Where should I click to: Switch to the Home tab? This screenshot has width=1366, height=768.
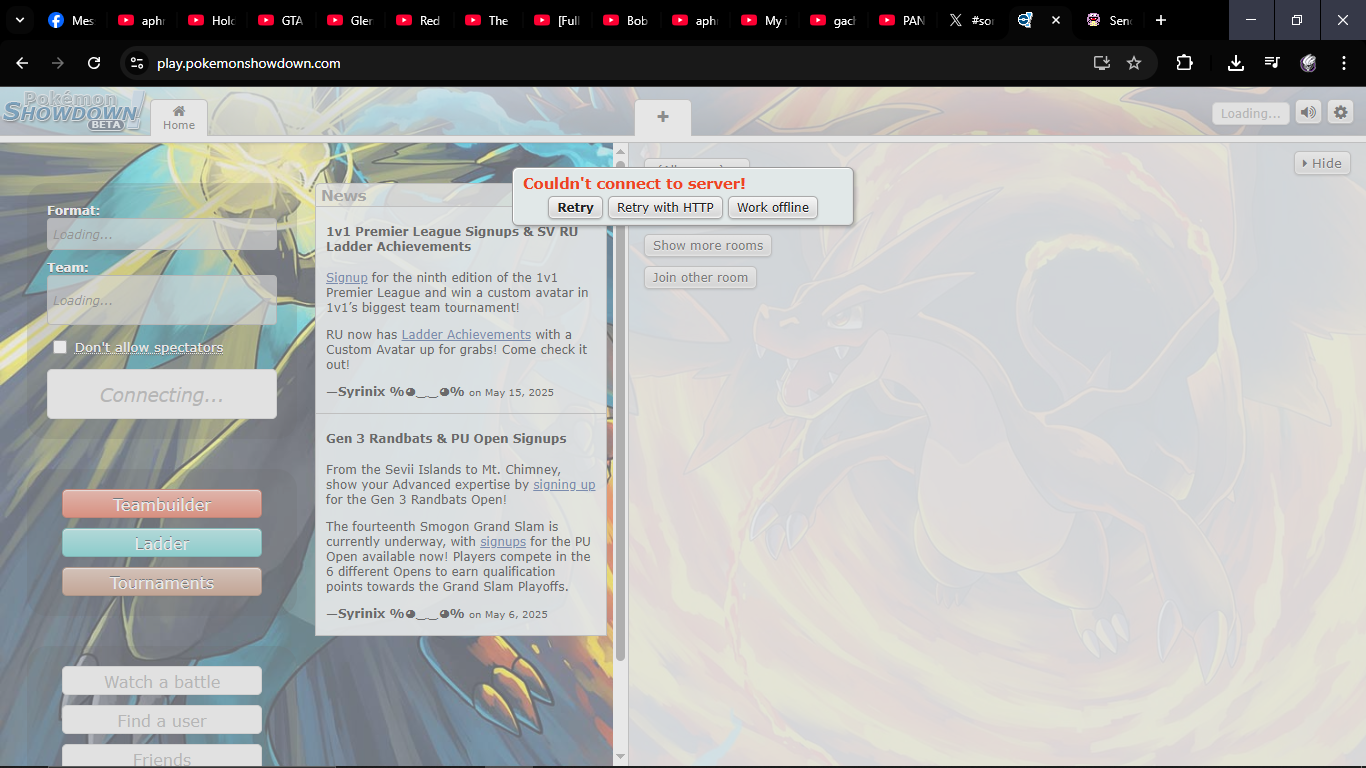(x=179, y=117)
